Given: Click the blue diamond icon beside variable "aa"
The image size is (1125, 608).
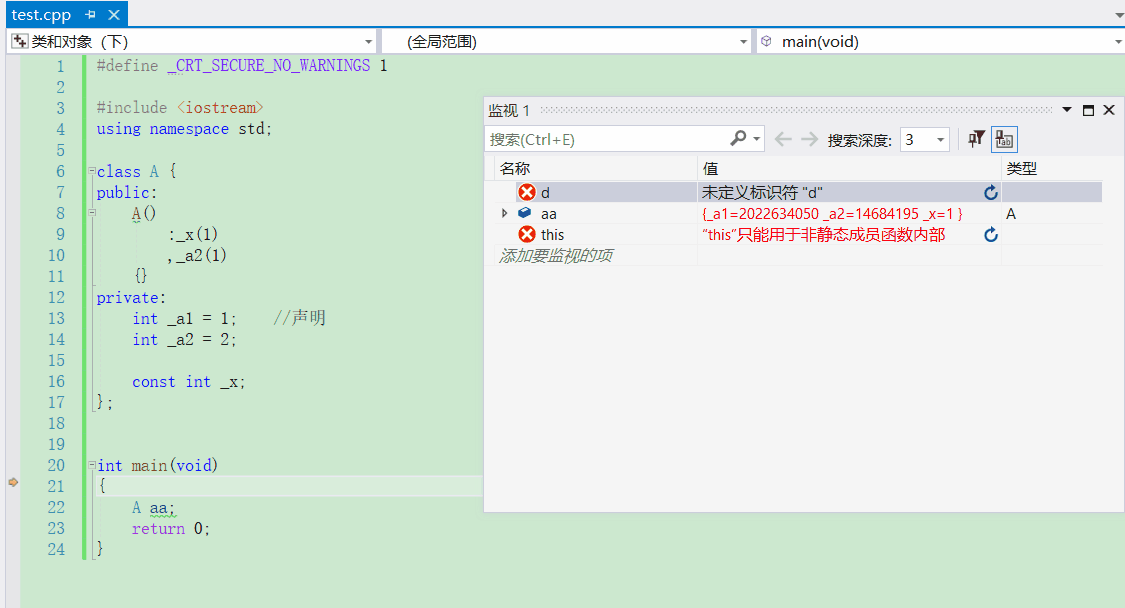Looking at the screenshot, I should [x=523, y=213].
